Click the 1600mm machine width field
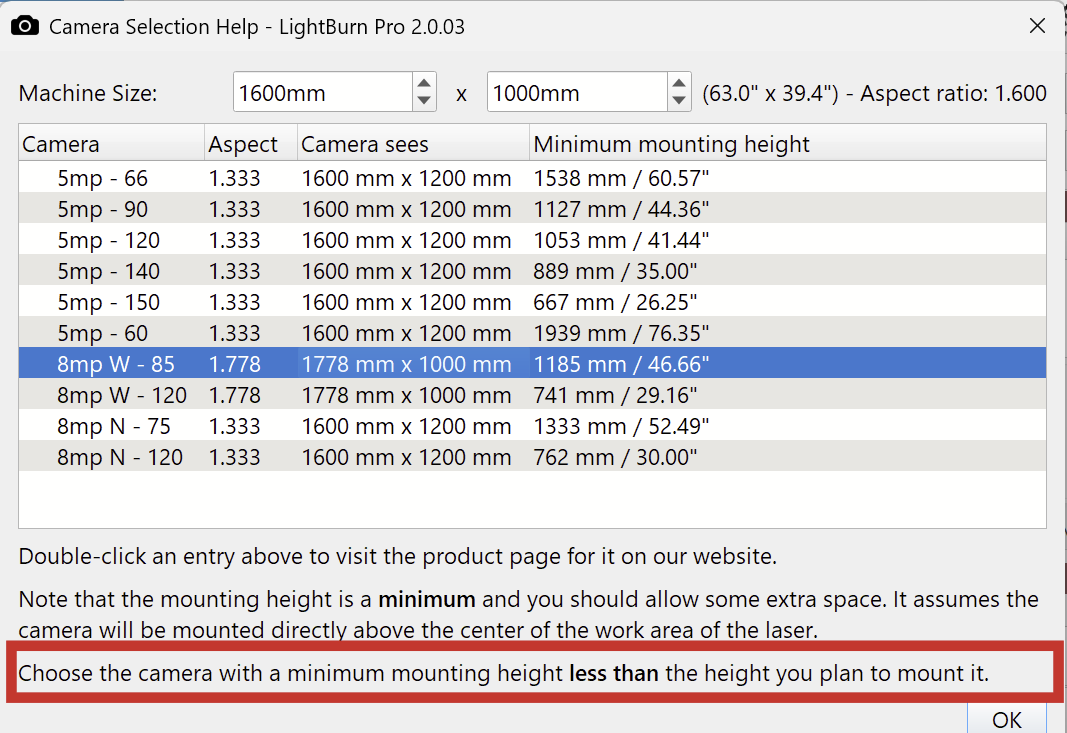This screenshot has width=1067, height=733. tap(322, 93)
